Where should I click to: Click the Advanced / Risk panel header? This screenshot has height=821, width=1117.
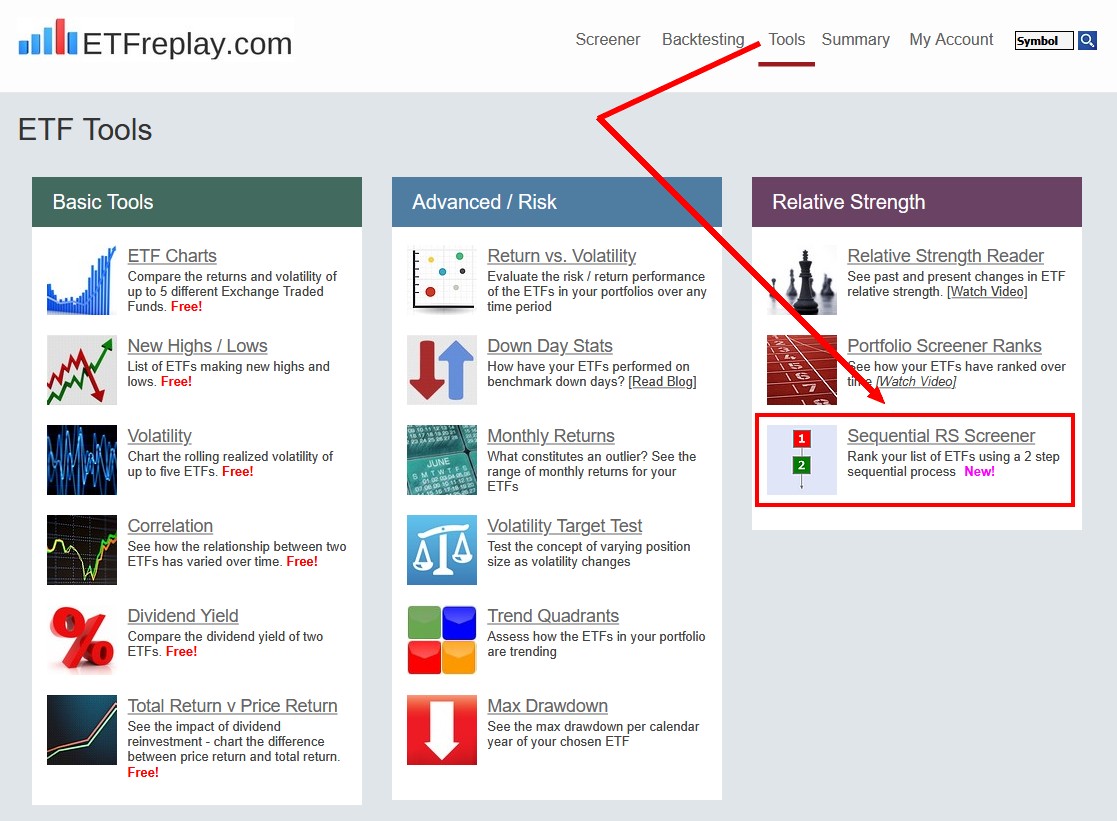(556, 202)
